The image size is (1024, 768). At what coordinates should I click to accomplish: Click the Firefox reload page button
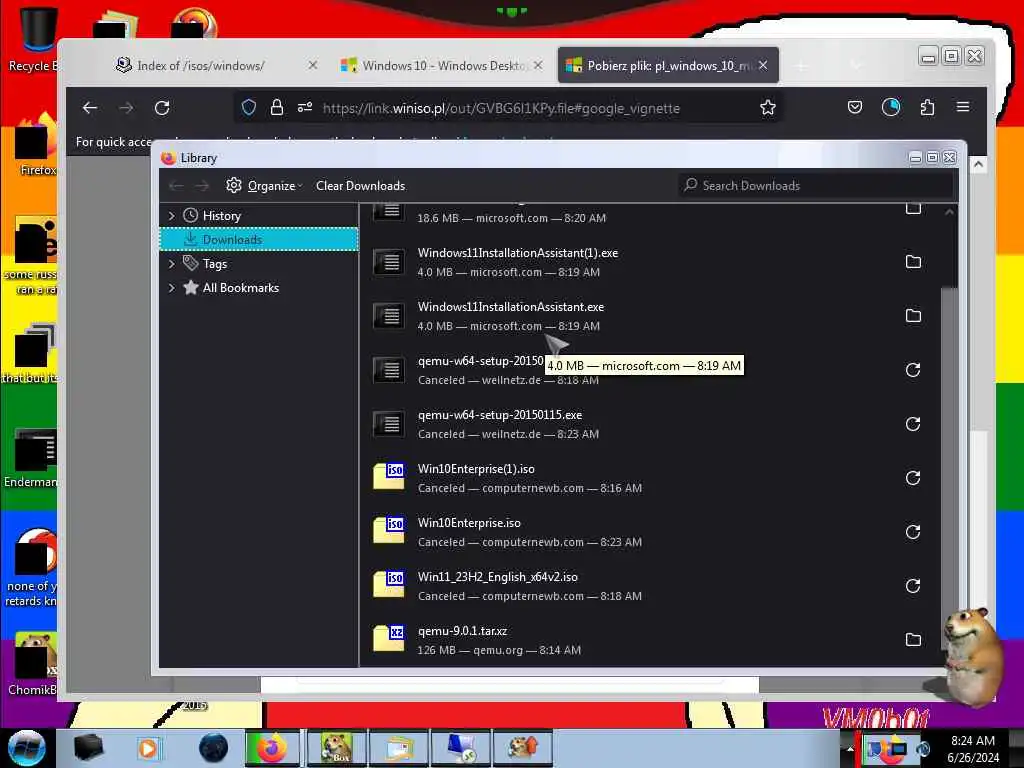point(162,108)
